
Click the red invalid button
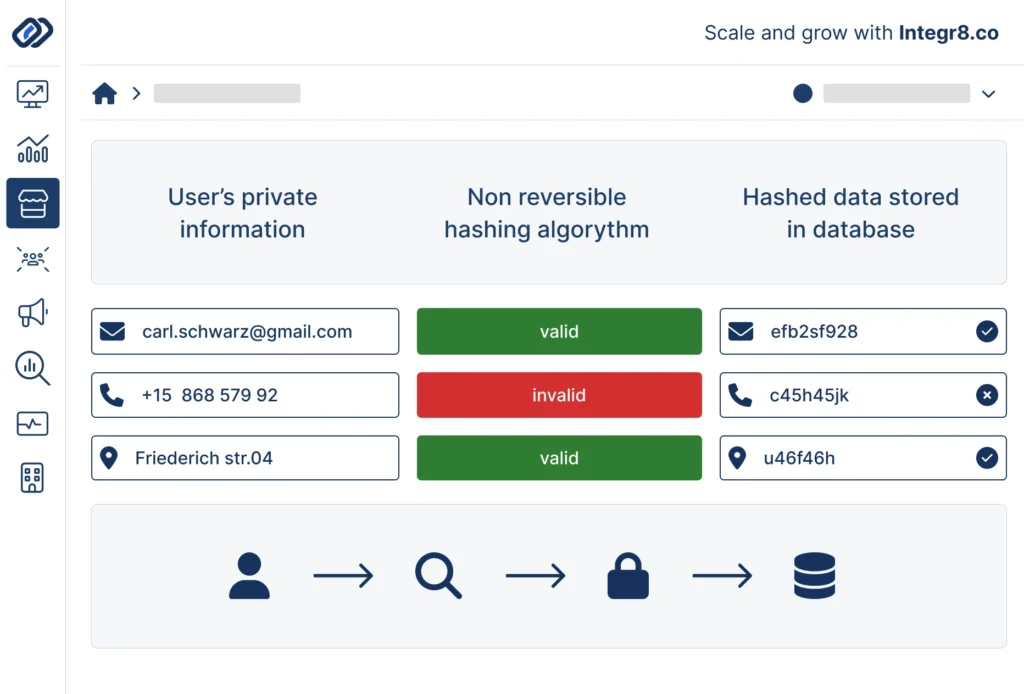(559, 395)
